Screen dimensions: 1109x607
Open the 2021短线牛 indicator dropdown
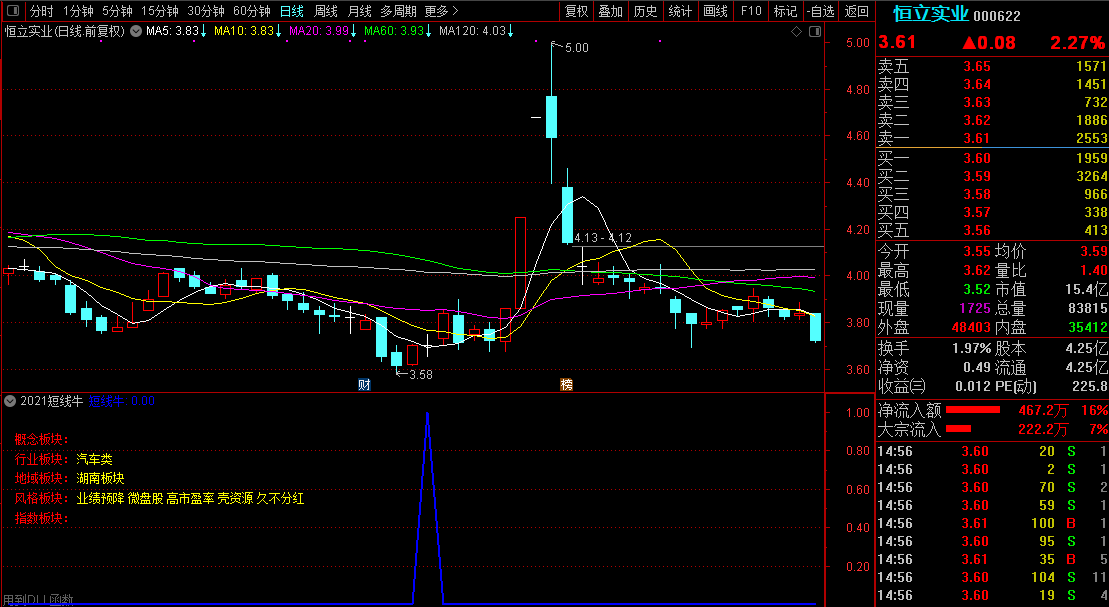point(10,401)
